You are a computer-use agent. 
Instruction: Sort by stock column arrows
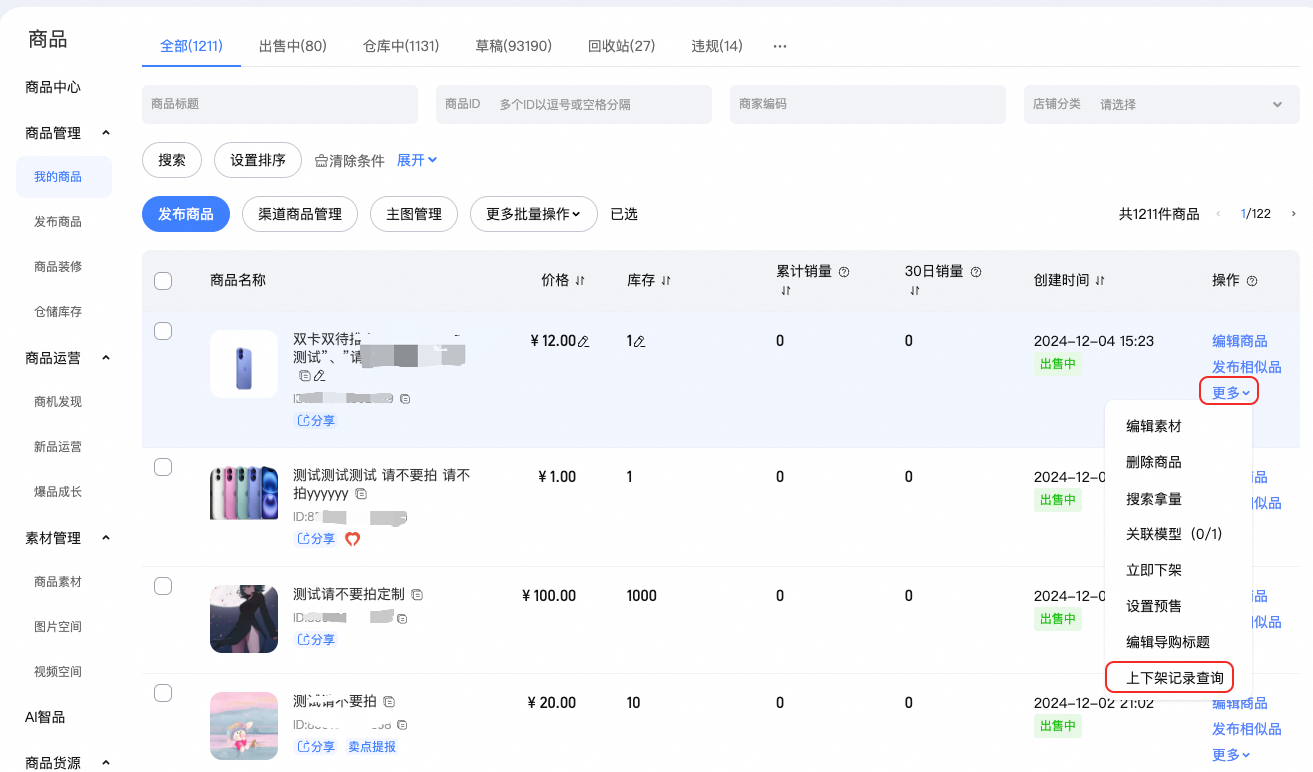666,281
